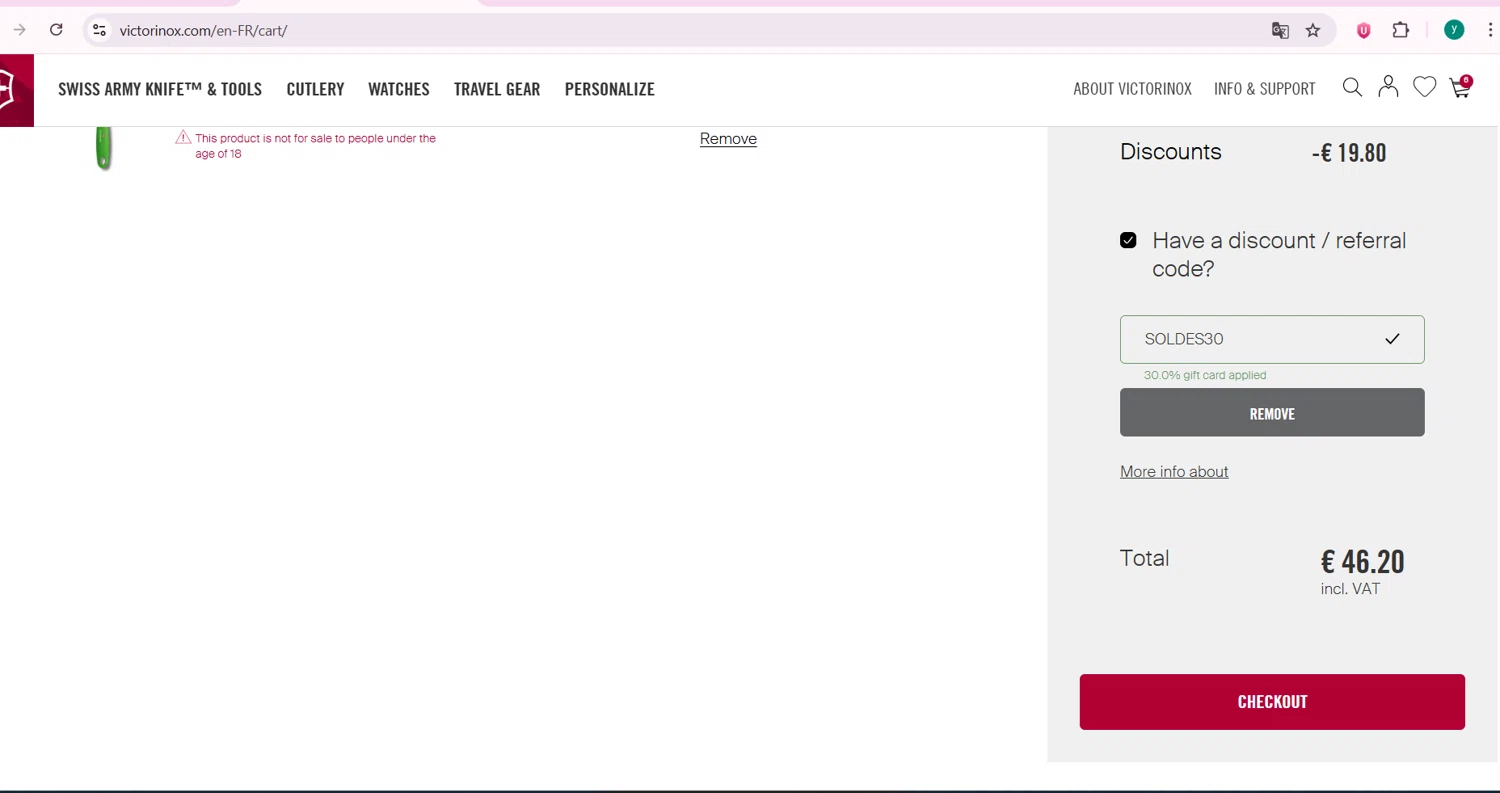Click the grey REMOVE discount code button

click(x=1272, y=412)
